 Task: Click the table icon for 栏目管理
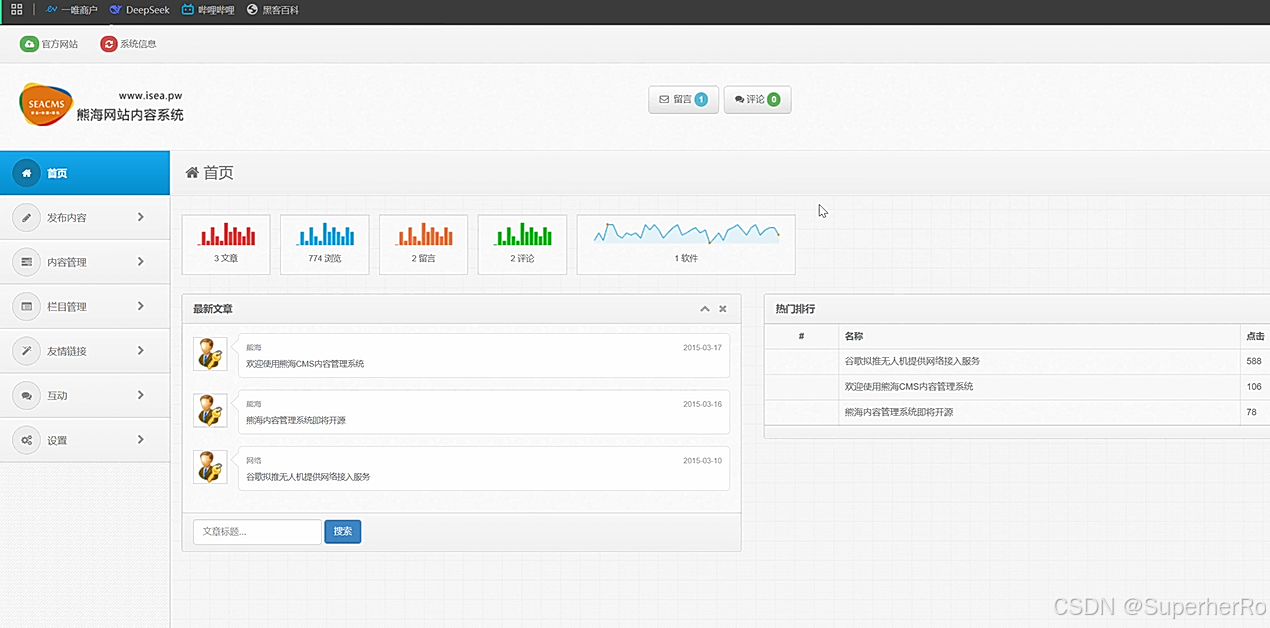(x=26, y=306)
